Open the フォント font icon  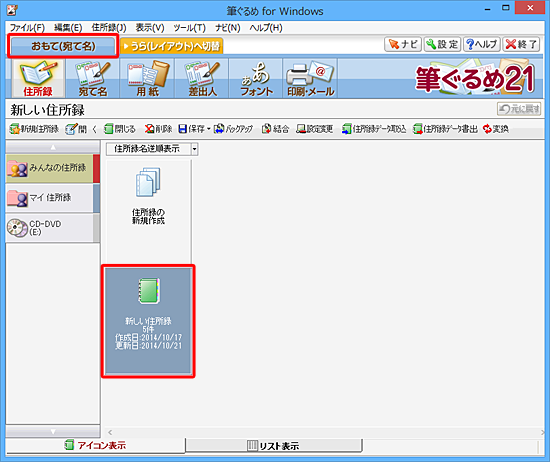[256, 78]
